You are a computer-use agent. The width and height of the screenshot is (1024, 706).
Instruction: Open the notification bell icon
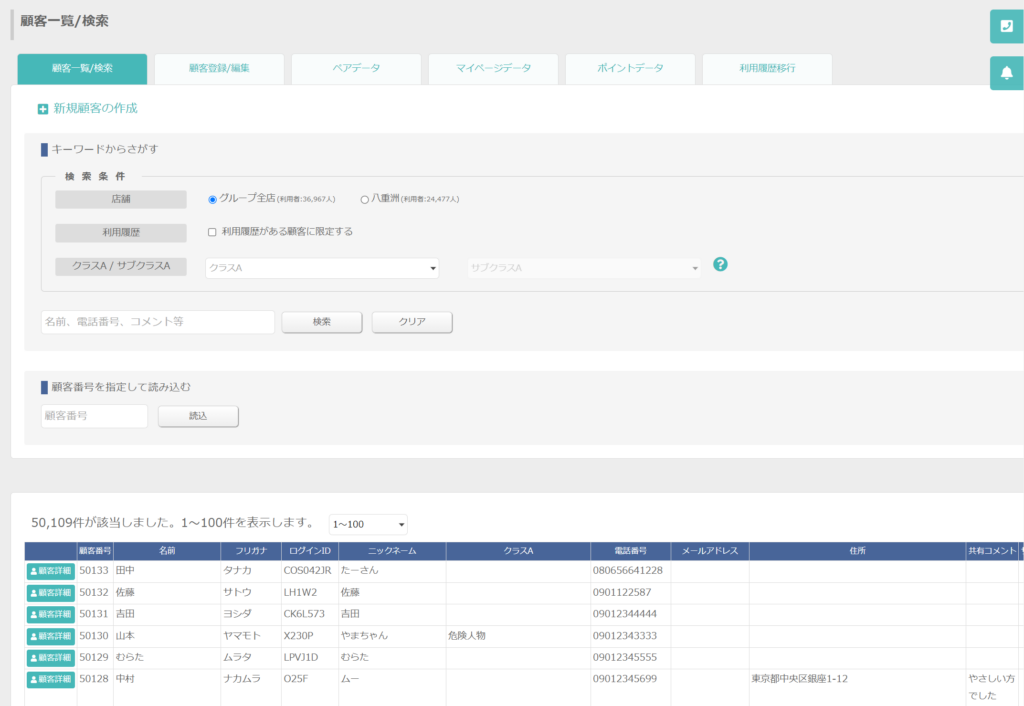pyautogui.click(x=1006, y=73)
